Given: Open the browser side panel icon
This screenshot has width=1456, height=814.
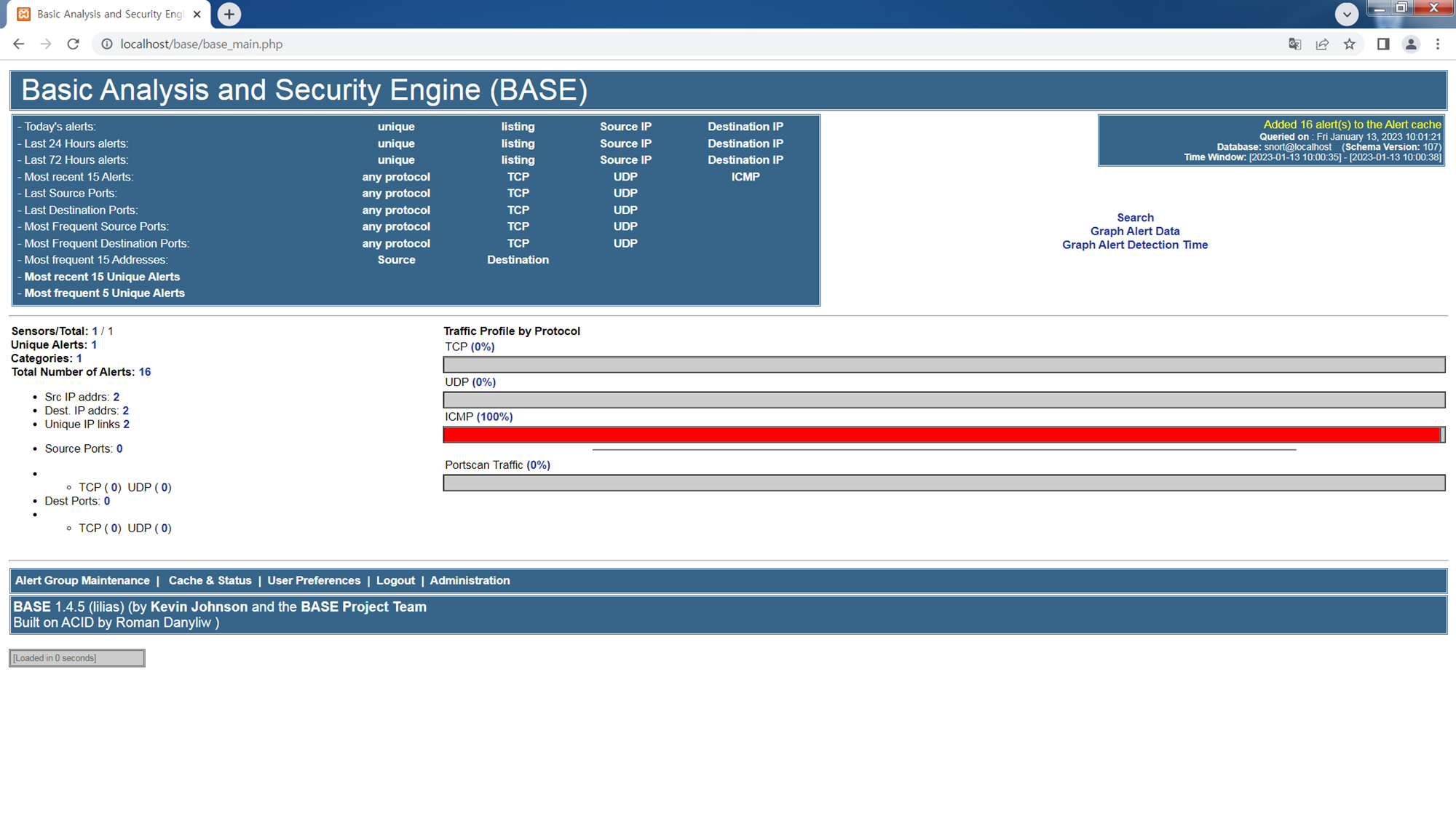Looking at the screenshot, I should point(1383,44).
